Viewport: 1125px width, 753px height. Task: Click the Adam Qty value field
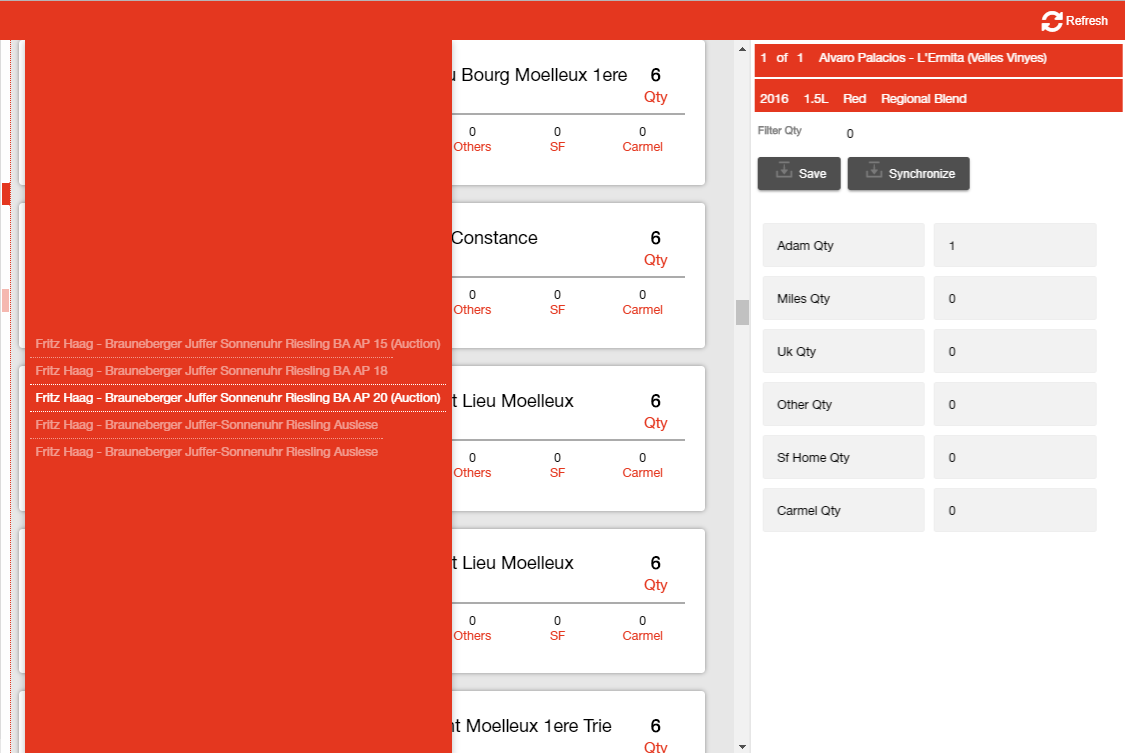[x=1015, y=245]
